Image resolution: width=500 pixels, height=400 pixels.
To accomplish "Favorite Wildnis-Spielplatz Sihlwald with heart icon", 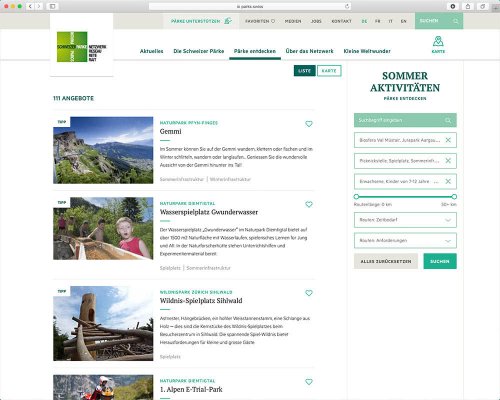I will click(x=309, y=293).
